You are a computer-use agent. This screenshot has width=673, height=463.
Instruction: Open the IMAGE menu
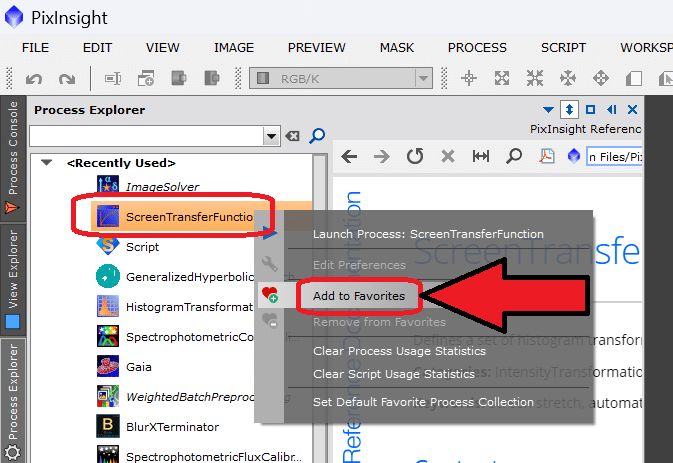tap(234, 48)
